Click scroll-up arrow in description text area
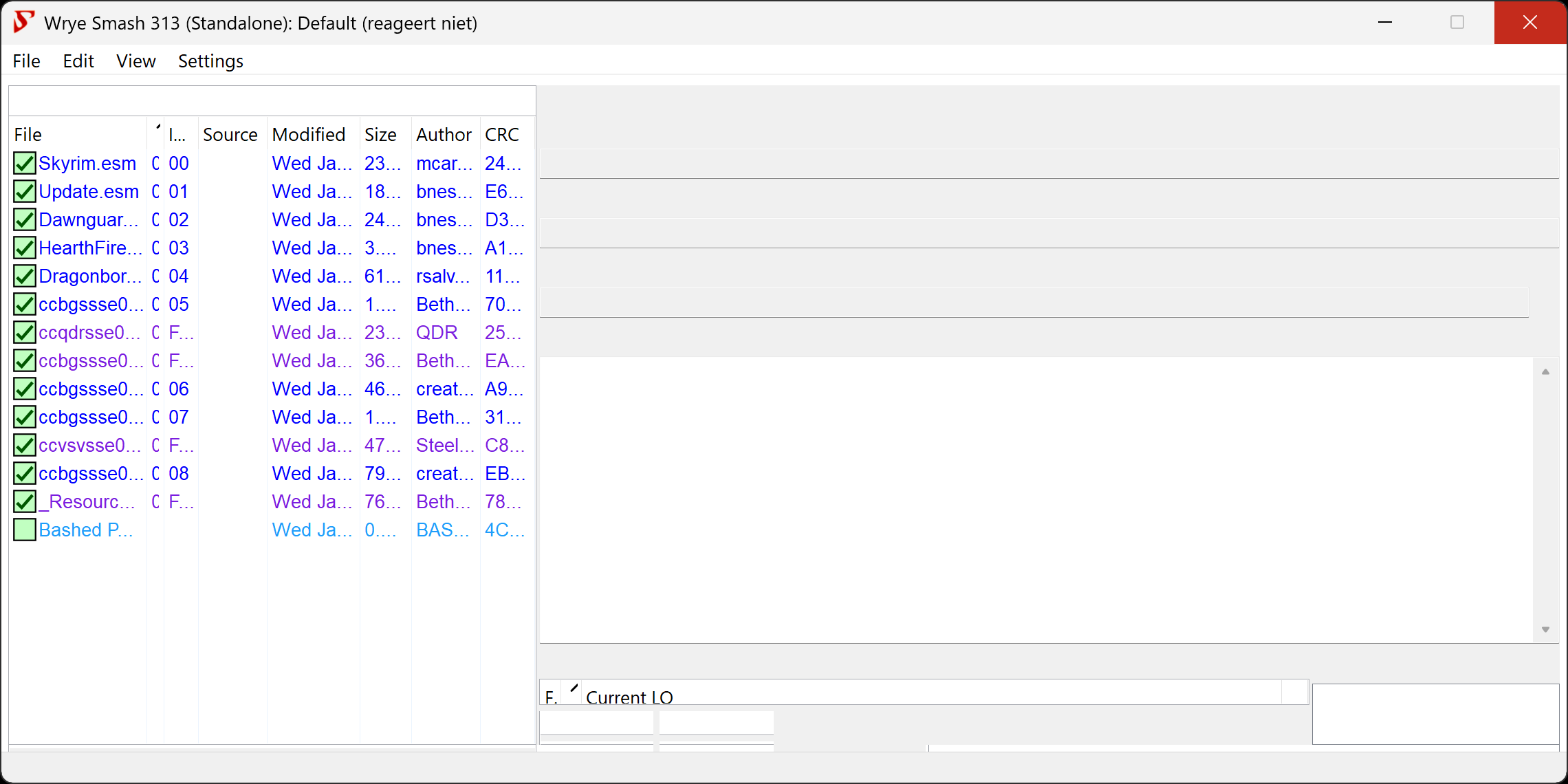The width and height of the screenshot is (1568, 784). point(1545,372)
